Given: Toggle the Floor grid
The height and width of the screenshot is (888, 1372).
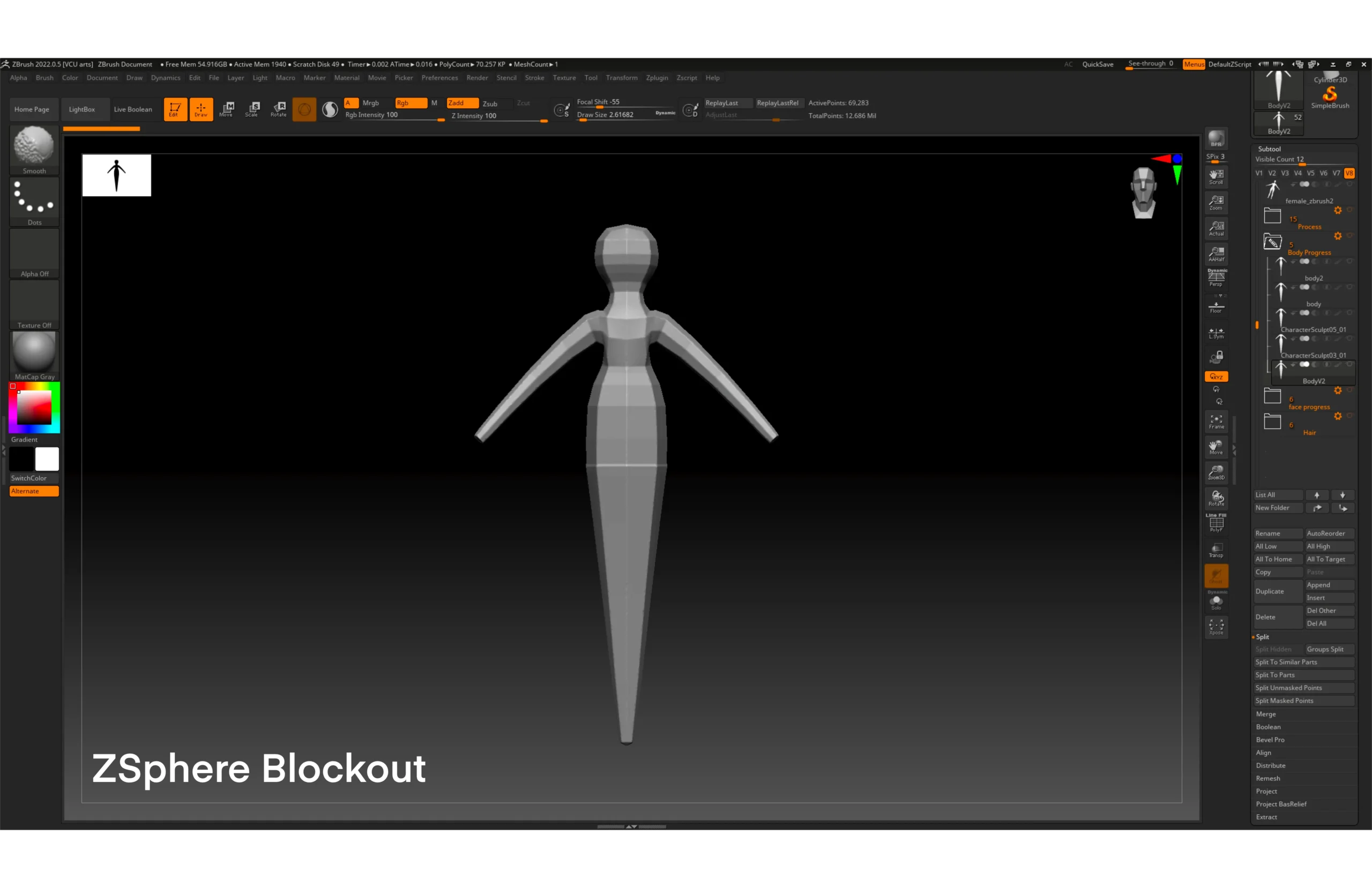Looking at the screenshot, I should click(x=1216, y=307).
